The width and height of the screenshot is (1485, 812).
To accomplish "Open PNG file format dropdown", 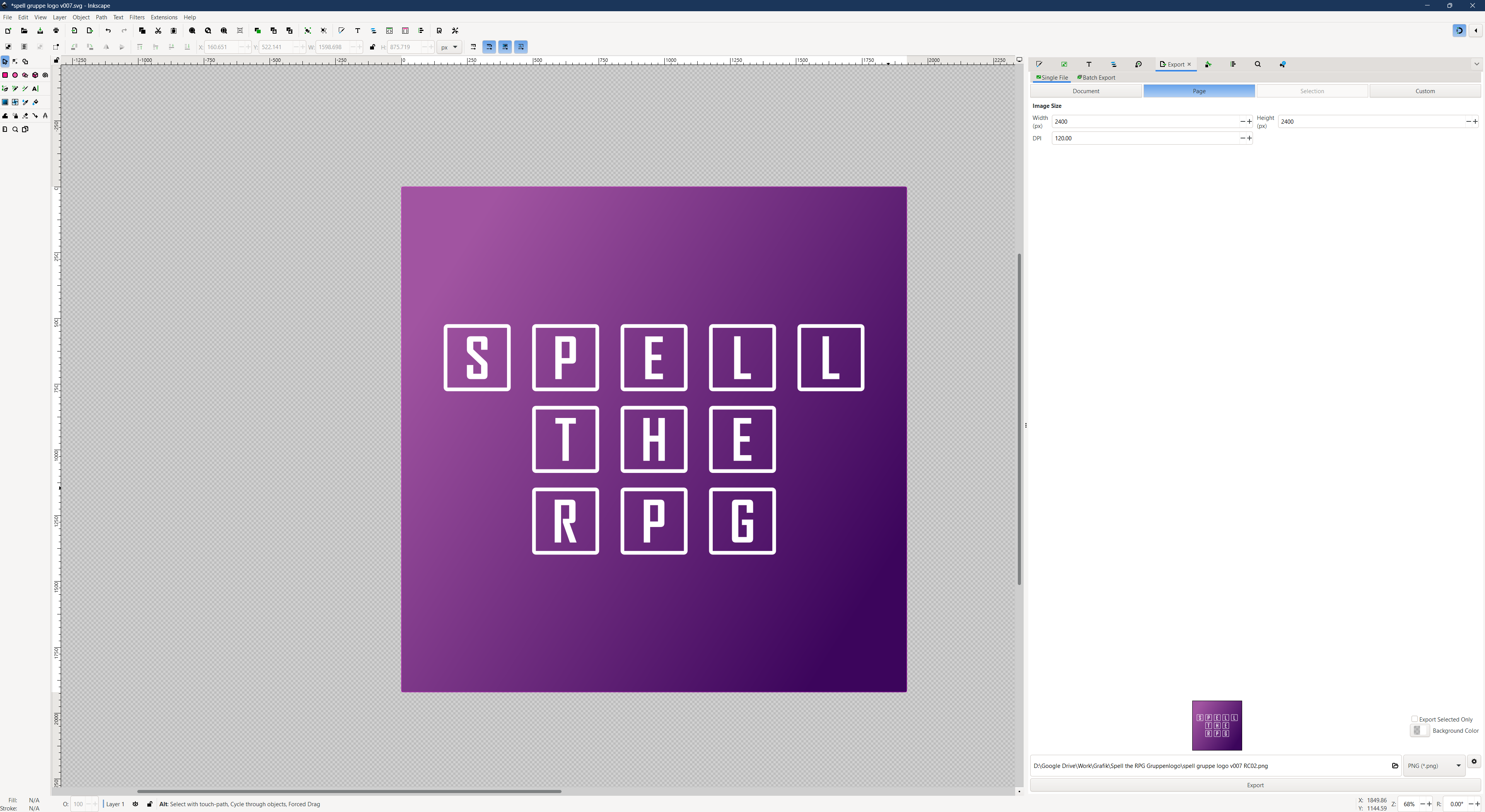I will (1434, 766).
